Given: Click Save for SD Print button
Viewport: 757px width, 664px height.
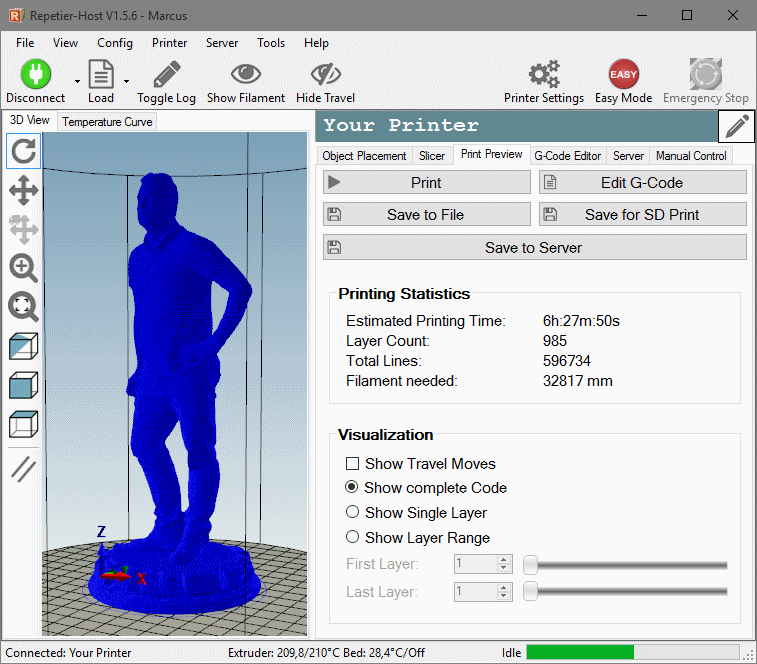Looking at the screenshot, I should [x=643, y=214].
